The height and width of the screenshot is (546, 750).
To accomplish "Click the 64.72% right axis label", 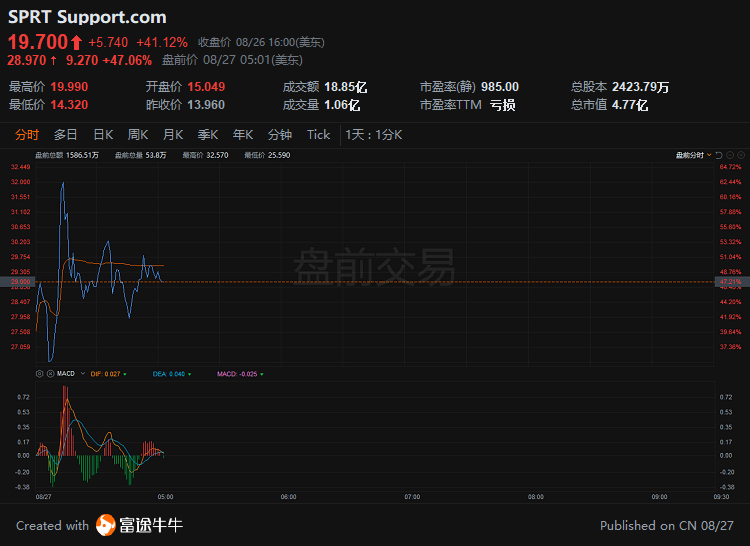I will pyautogui.click(x=730, y=167).
